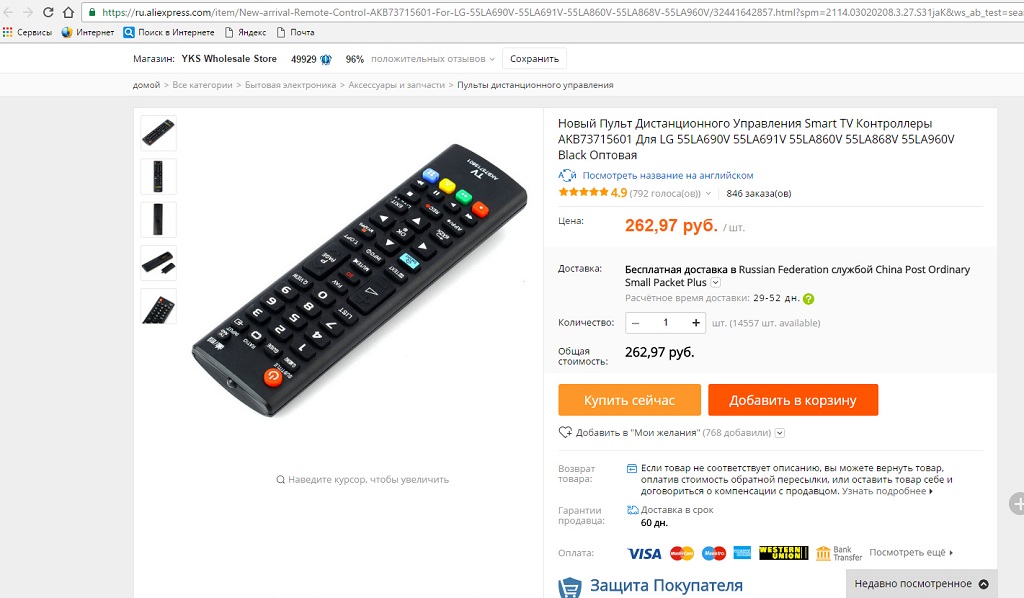Screen dimensions: 1024x598
Task: Select the second remote control thumbnail
Action: [x=158, y=176]
